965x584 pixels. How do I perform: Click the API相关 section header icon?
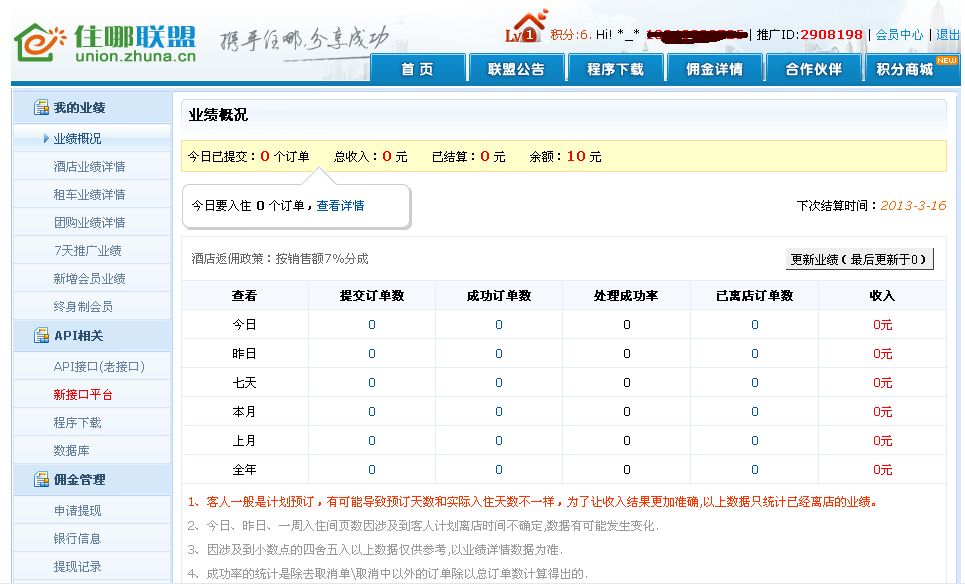pyautogui.click(x=41, y=336)
